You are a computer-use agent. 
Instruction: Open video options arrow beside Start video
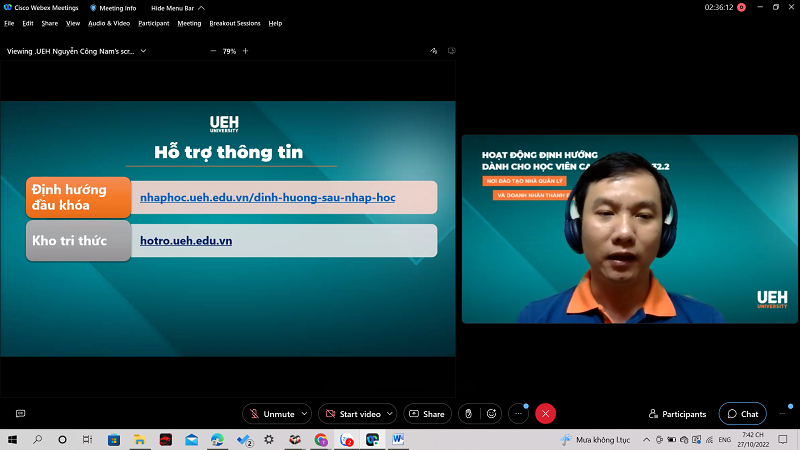[390, 414]
